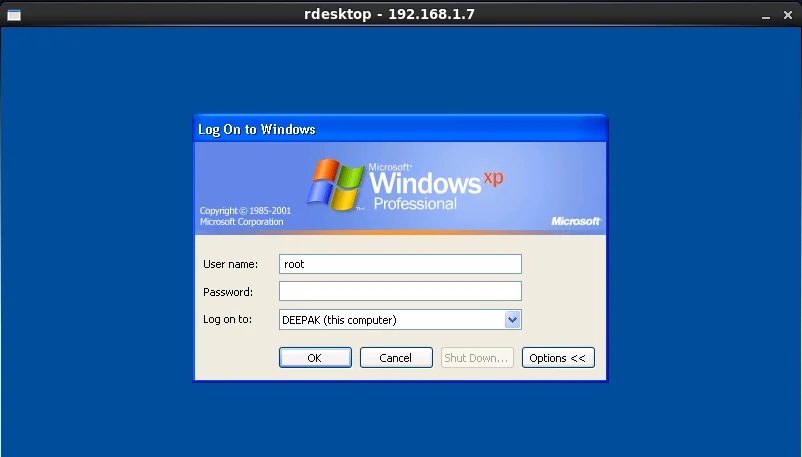Collapse the dialog with Options <<

point(558,358)
